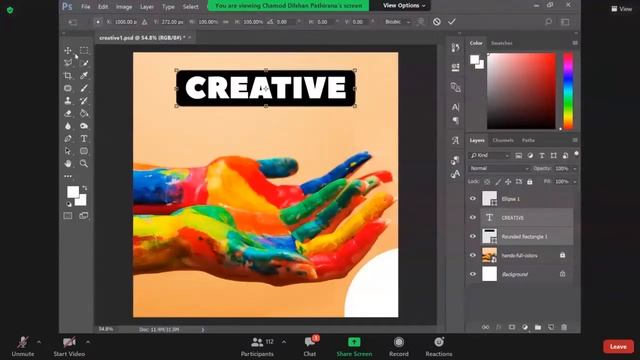Switch to the Paths tab
This screenshot has width=640, height=360.
[528, 140]
